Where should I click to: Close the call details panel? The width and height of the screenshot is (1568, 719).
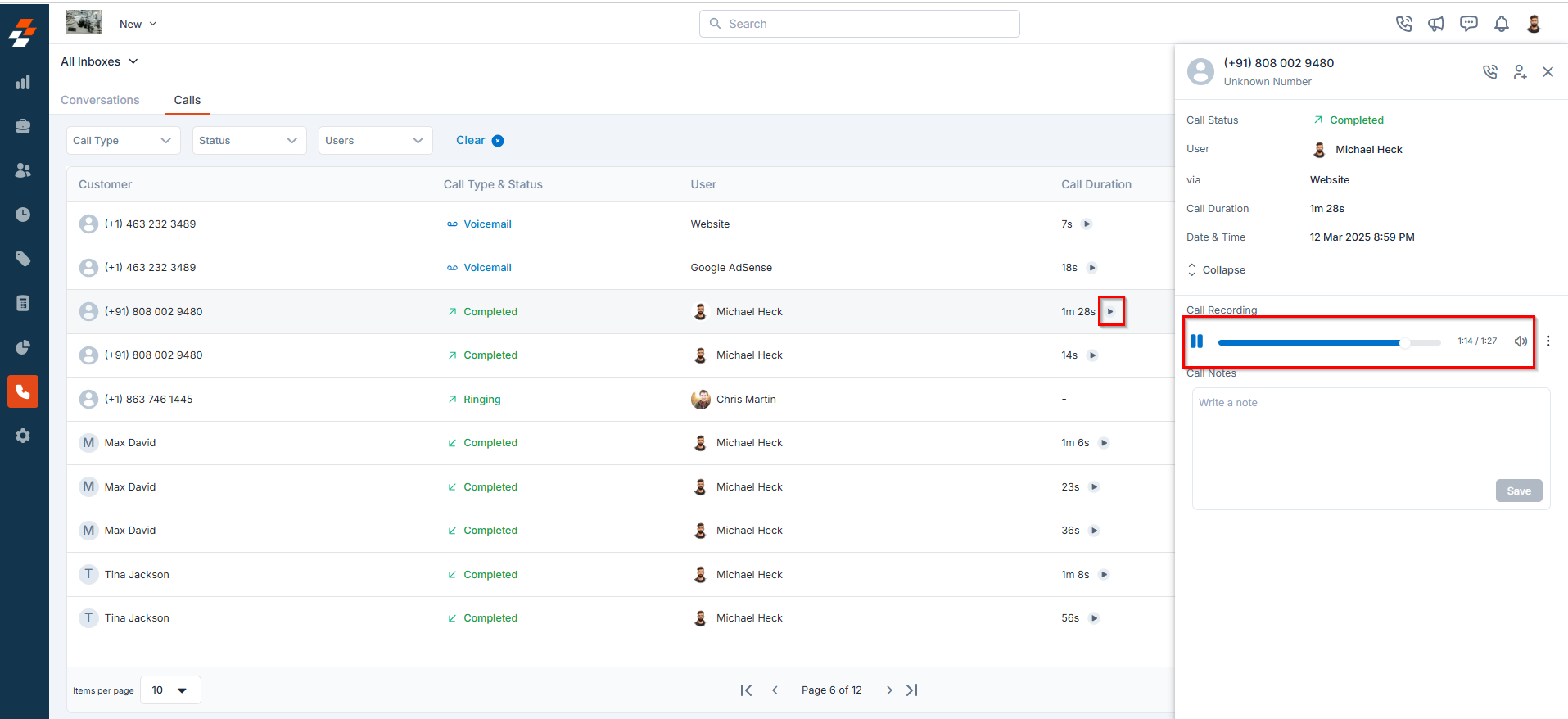coord(1548,72)
